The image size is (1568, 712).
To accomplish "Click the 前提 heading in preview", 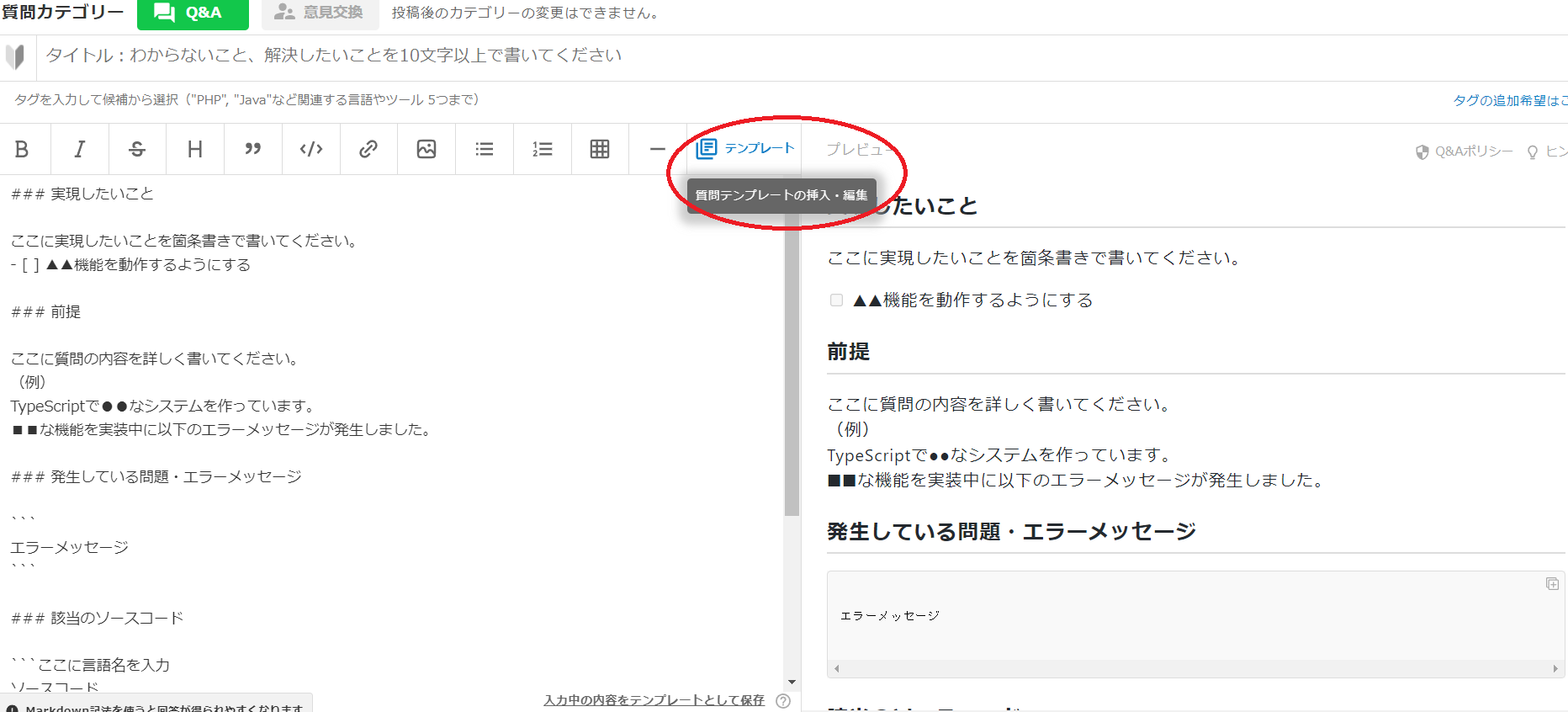I will [x=848, y=352].
